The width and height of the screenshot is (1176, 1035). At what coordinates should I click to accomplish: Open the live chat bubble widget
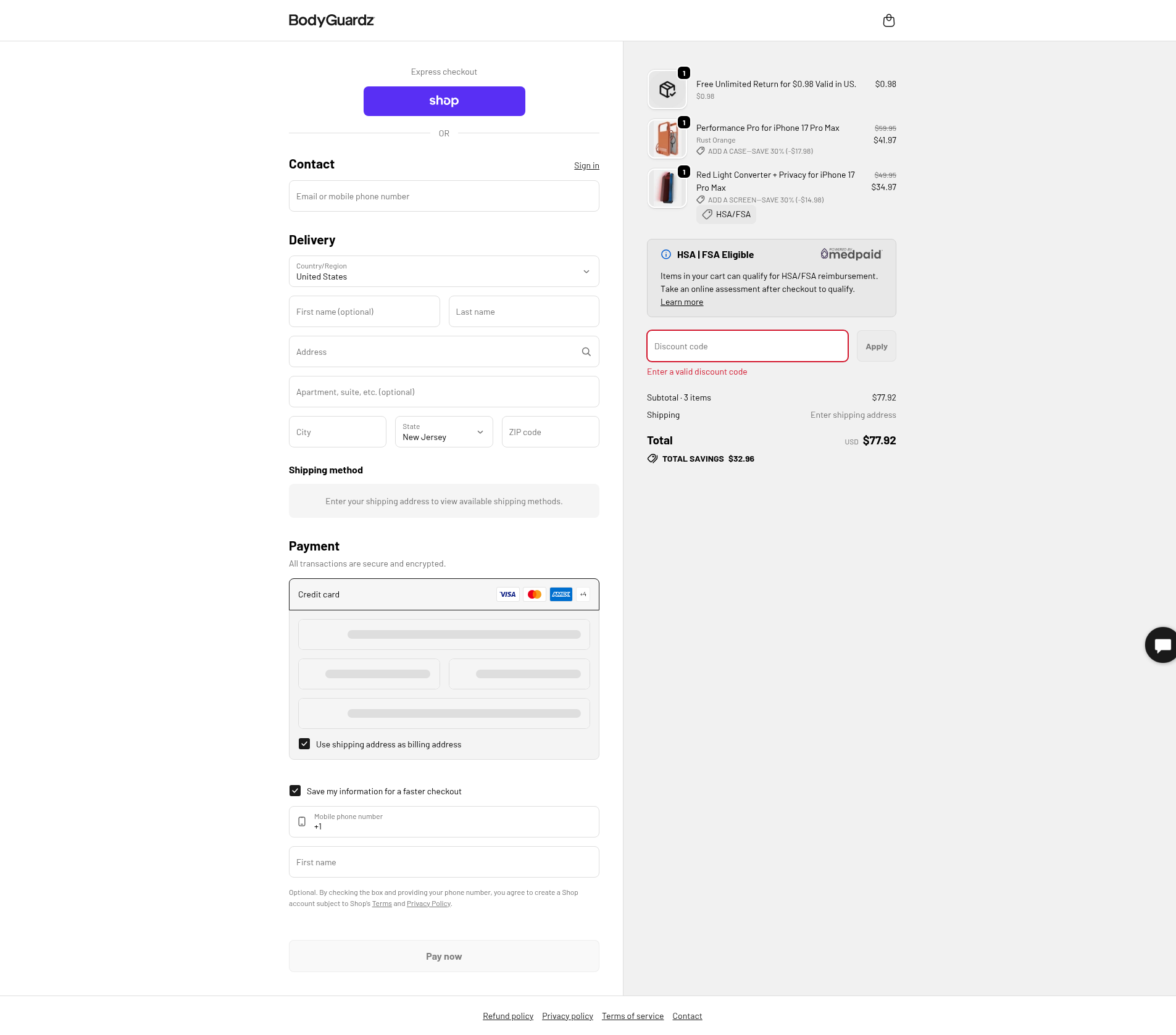point(1162,645)
